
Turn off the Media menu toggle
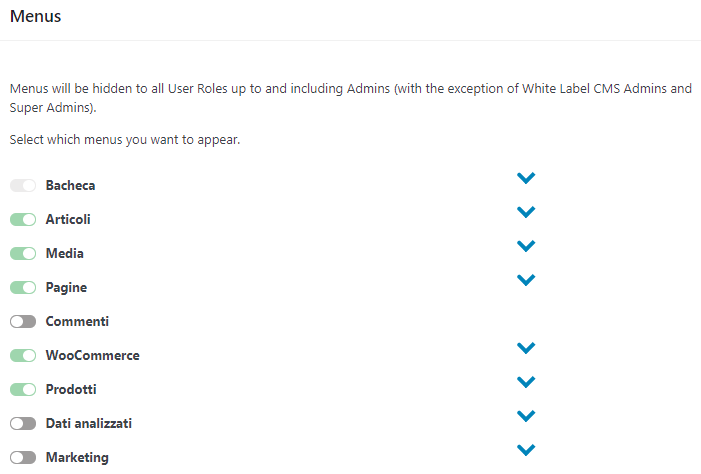(23, 254)
